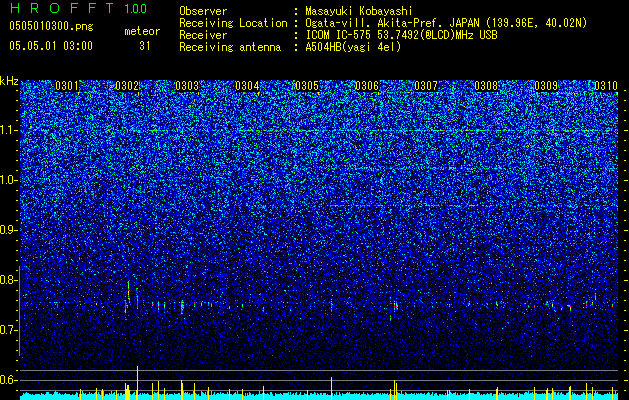Image resolution: width=629 pixels, height=400 pixels.
Task: Click the 0310 time marker
Action: point(606,86)
